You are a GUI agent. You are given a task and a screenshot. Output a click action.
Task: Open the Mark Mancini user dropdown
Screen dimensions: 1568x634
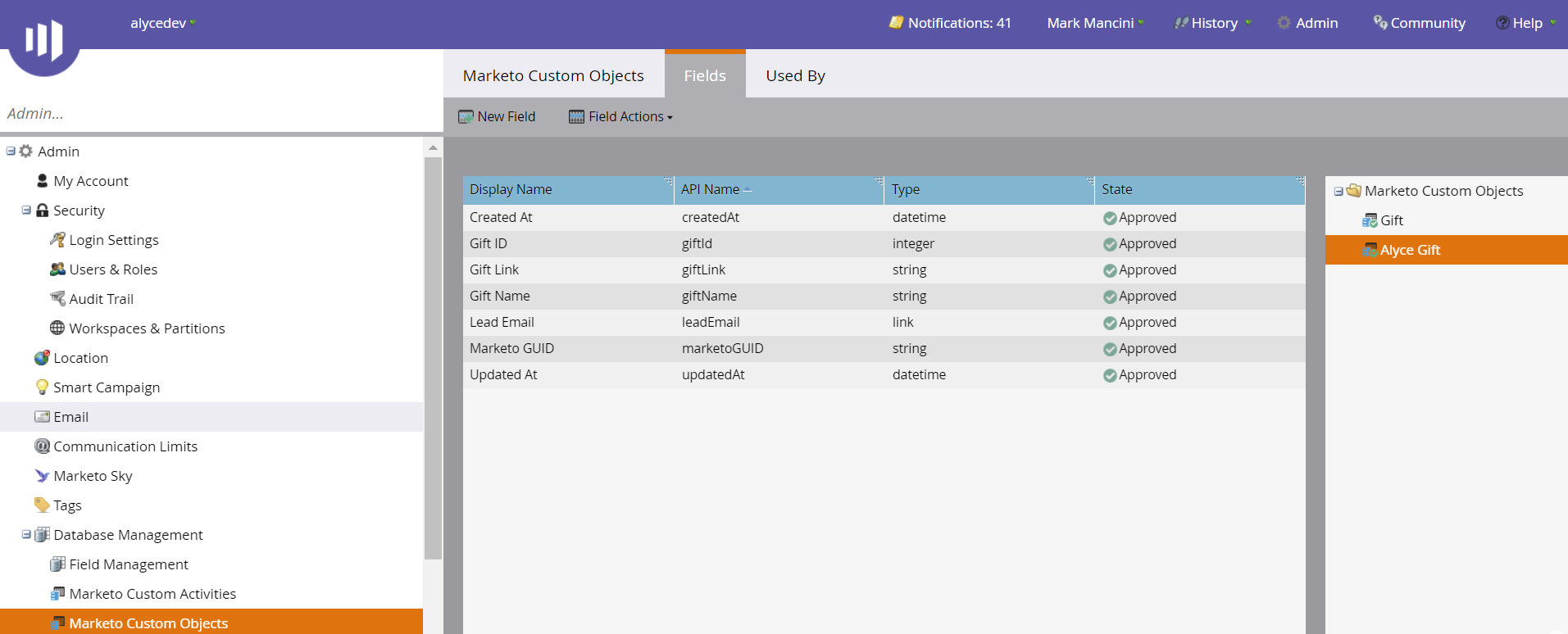point(1095,23)
